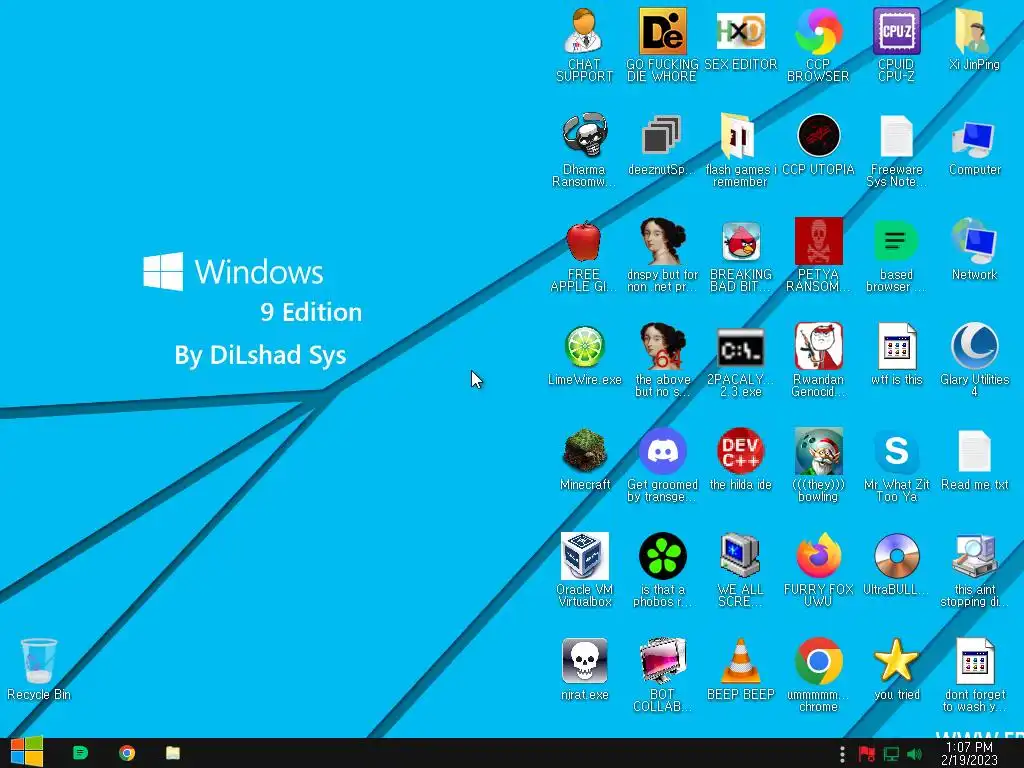Open the network monitor tray icon

click(891, 754)
